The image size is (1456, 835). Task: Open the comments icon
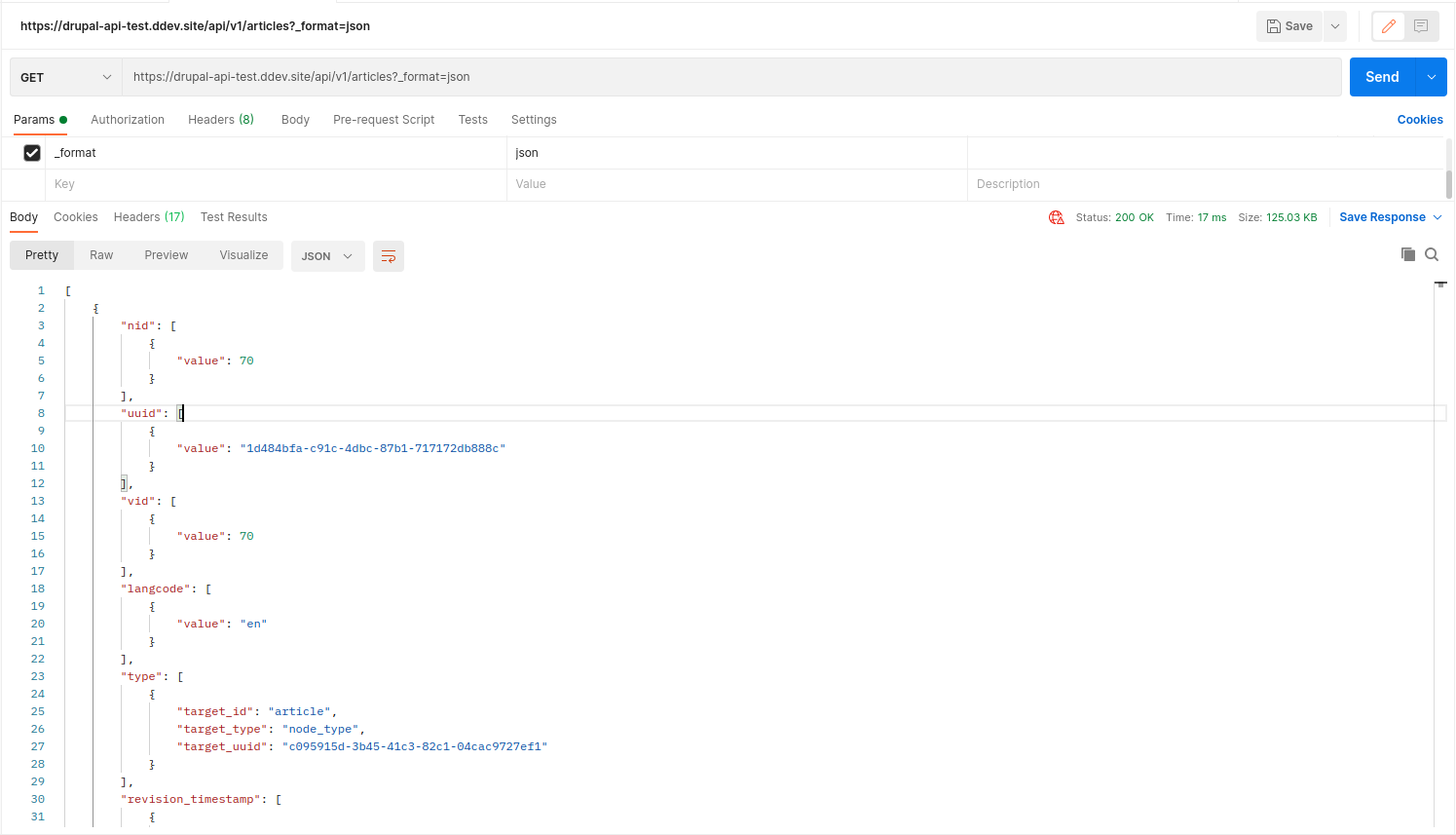[x=1421, y=26]
